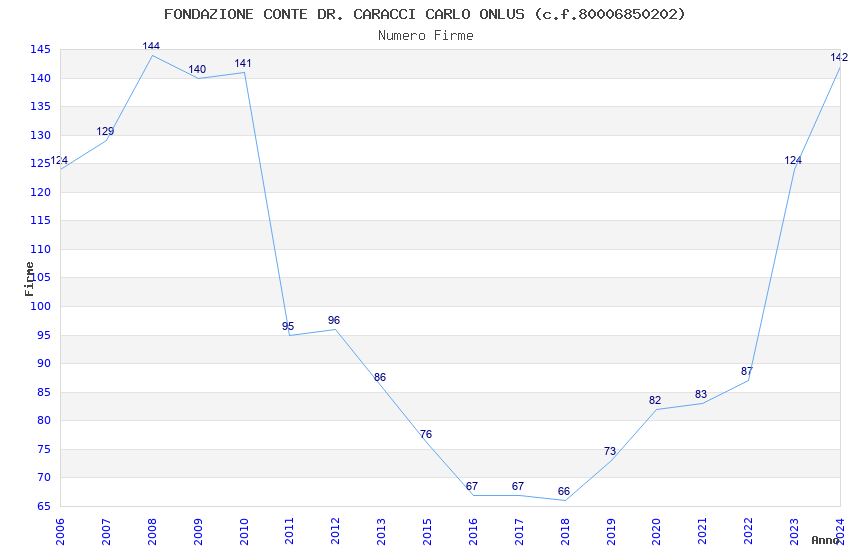Click the y-axis value 80
This screenshot has height=550, width=850.
tap(44, 420)
